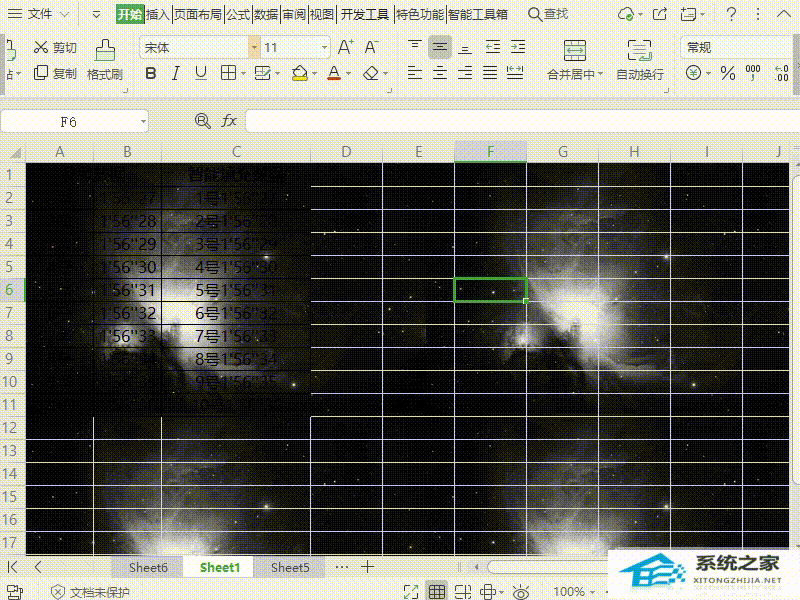Open the font size dropdown

pos(324,47)
